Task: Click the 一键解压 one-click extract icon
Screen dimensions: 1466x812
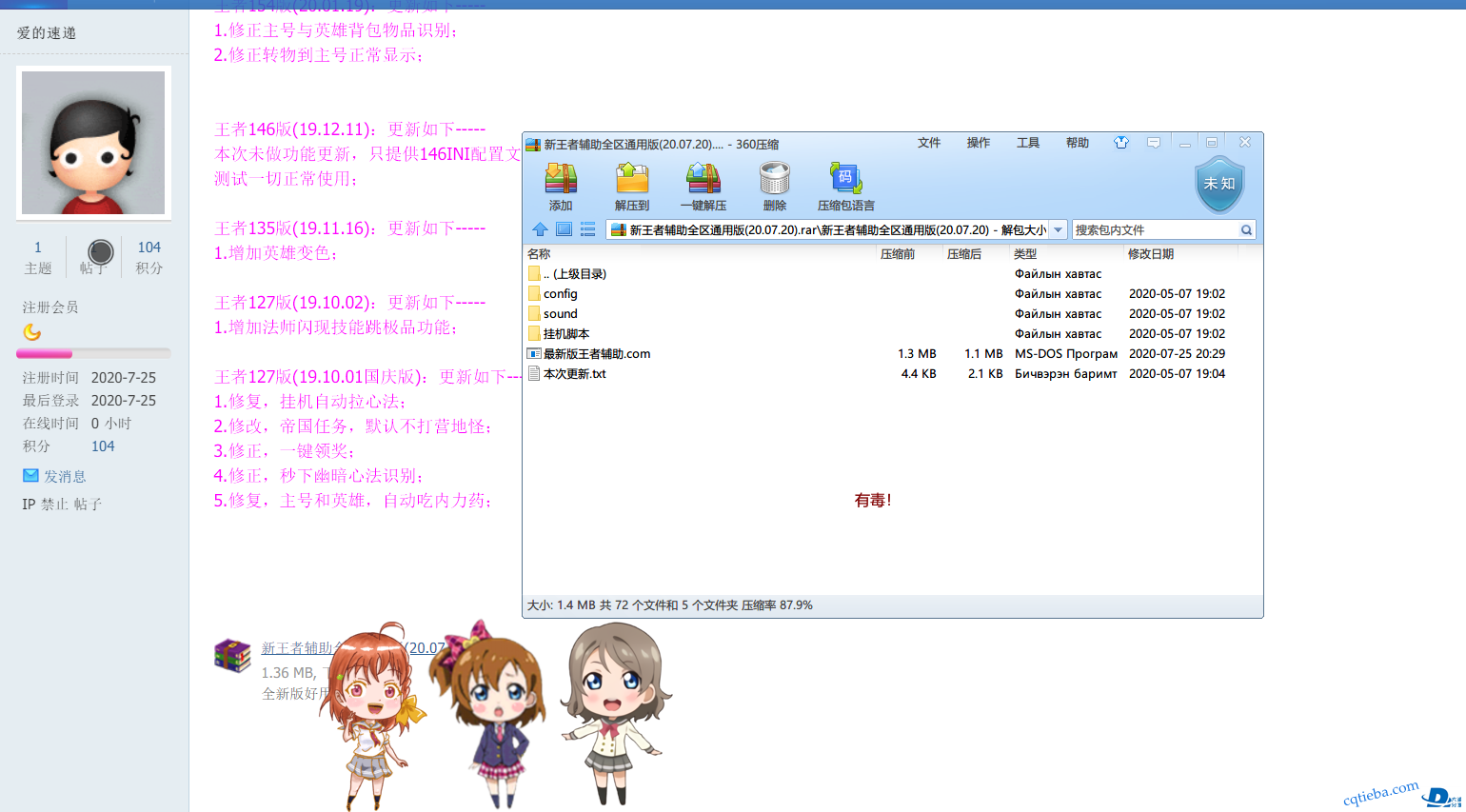Action: [703, 179]
